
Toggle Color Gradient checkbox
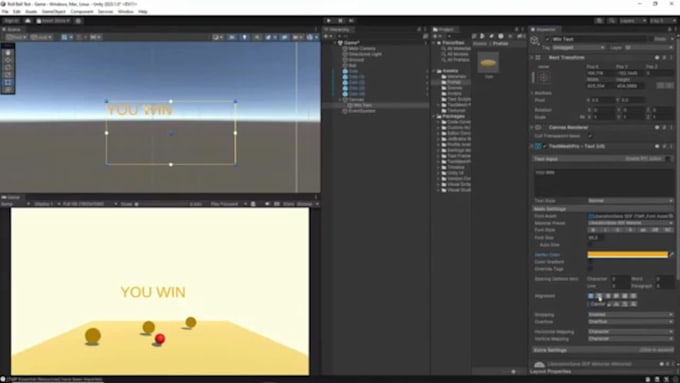click(x=590, y=262)
